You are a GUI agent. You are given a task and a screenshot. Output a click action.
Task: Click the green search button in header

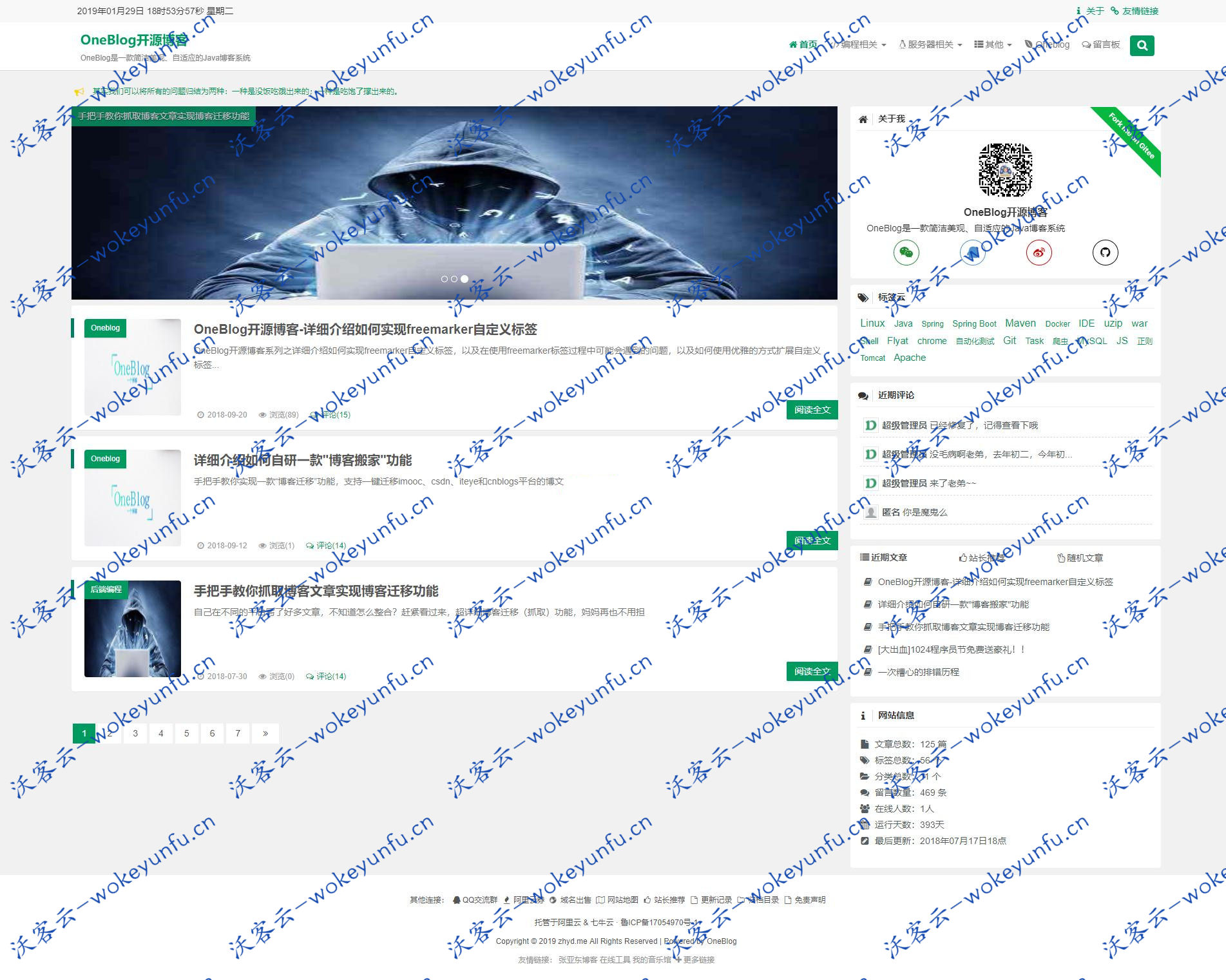[1142, 45]
